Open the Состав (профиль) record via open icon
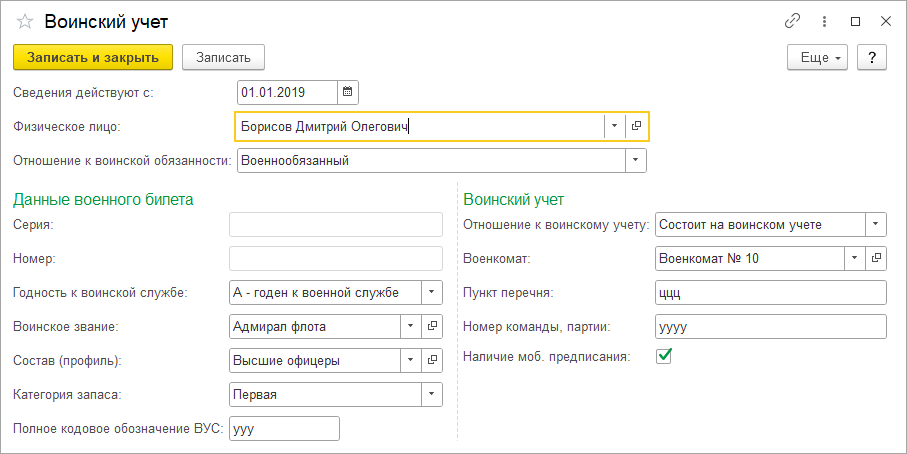This screenshot has width=907, height=454. 433,360
